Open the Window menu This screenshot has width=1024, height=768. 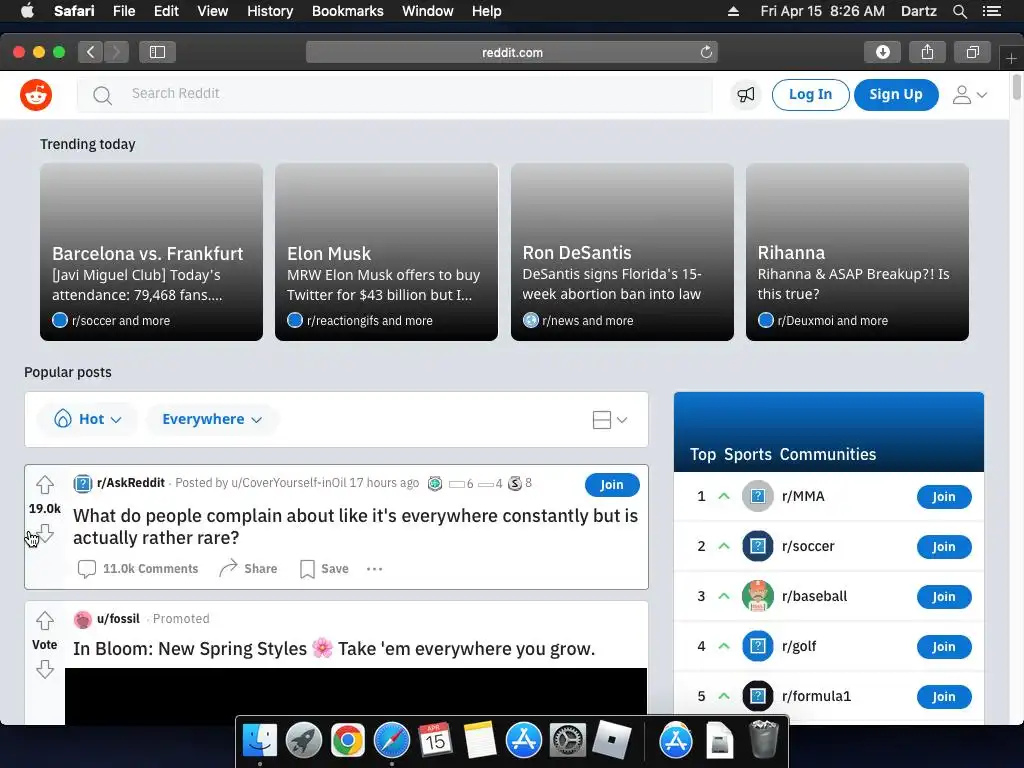pos(428,11)
